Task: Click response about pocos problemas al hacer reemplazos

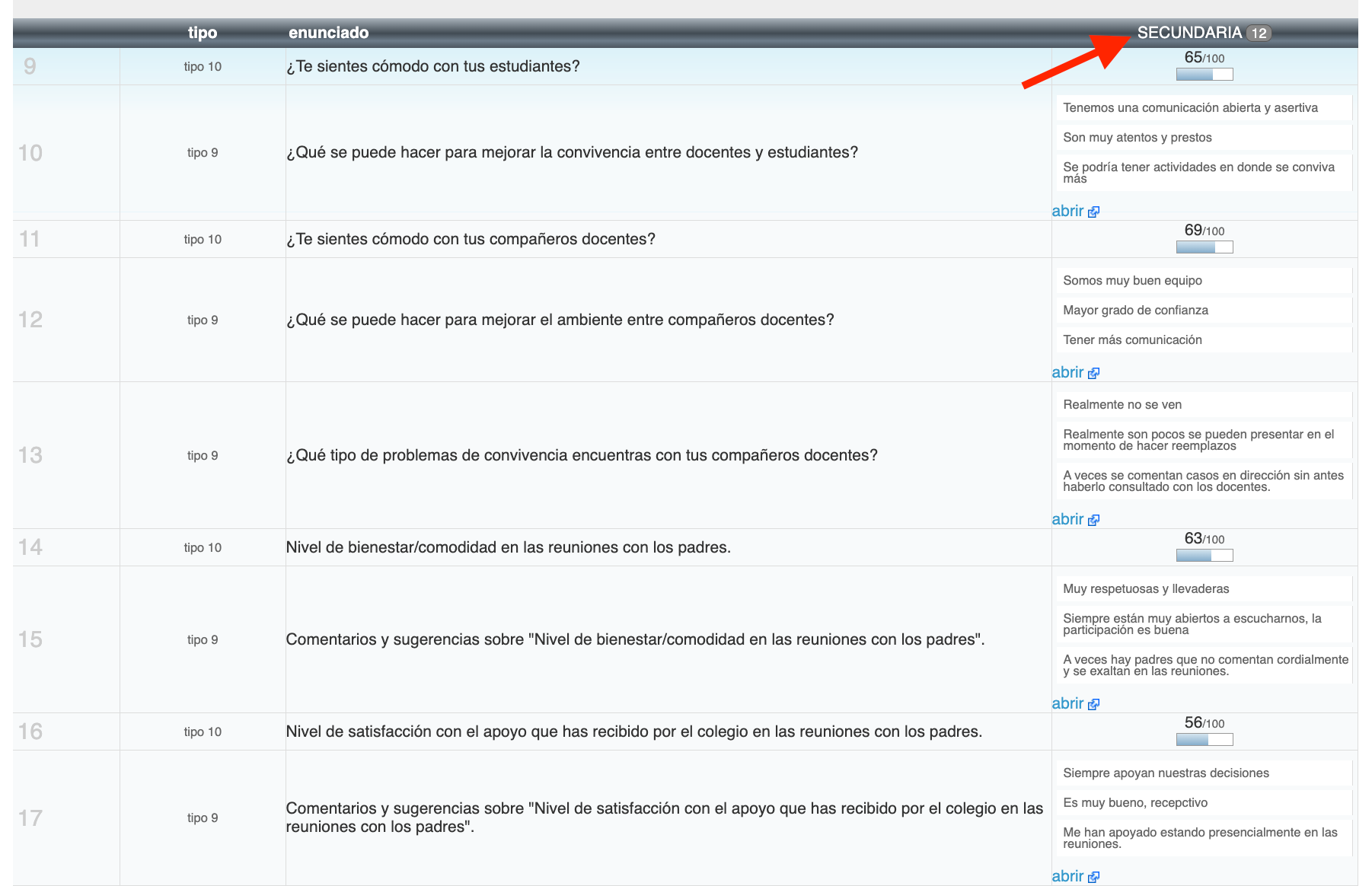Action: tap(1203, 440)
